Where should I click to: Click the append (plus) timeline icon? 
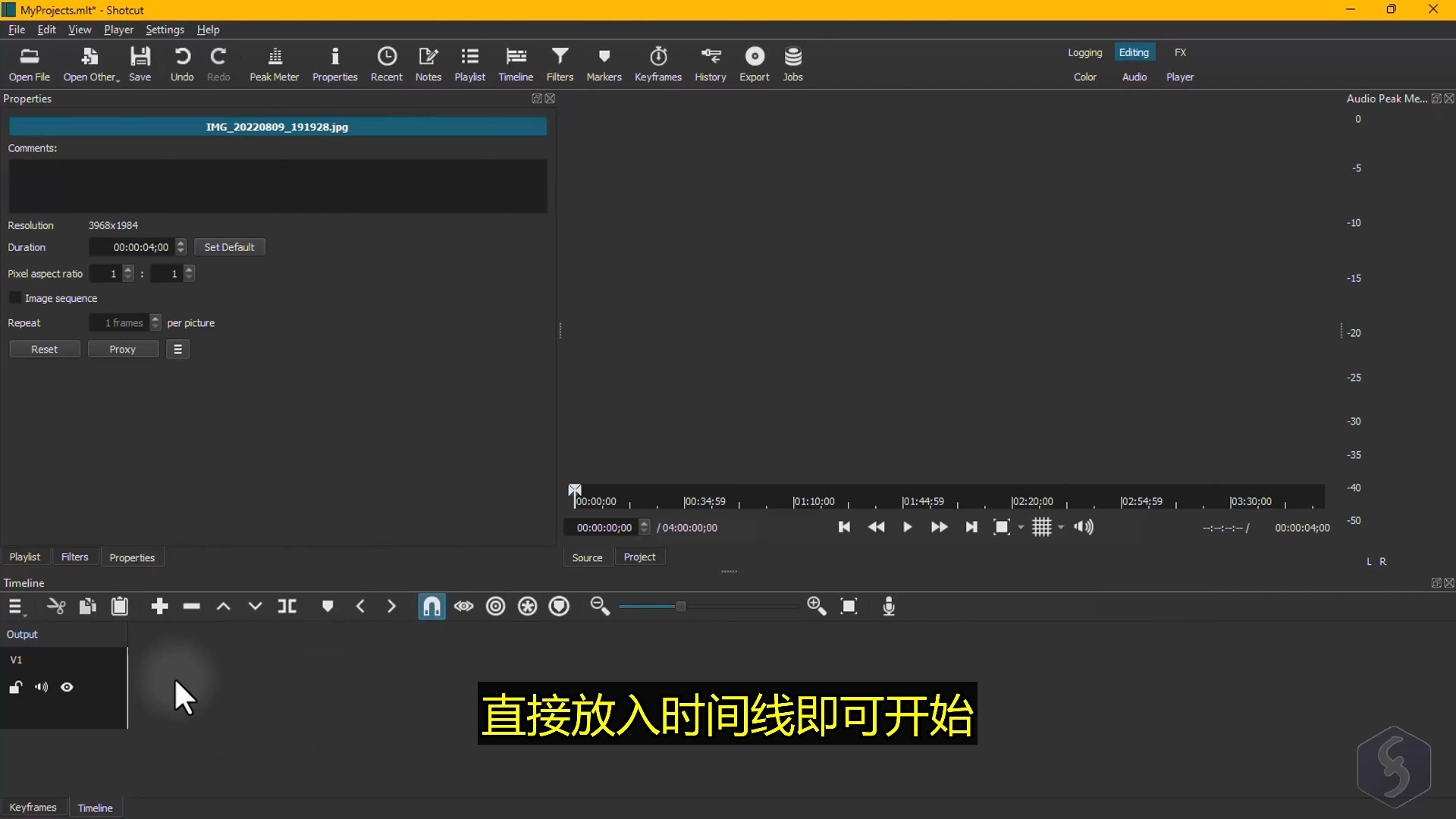tap(159, 607)
